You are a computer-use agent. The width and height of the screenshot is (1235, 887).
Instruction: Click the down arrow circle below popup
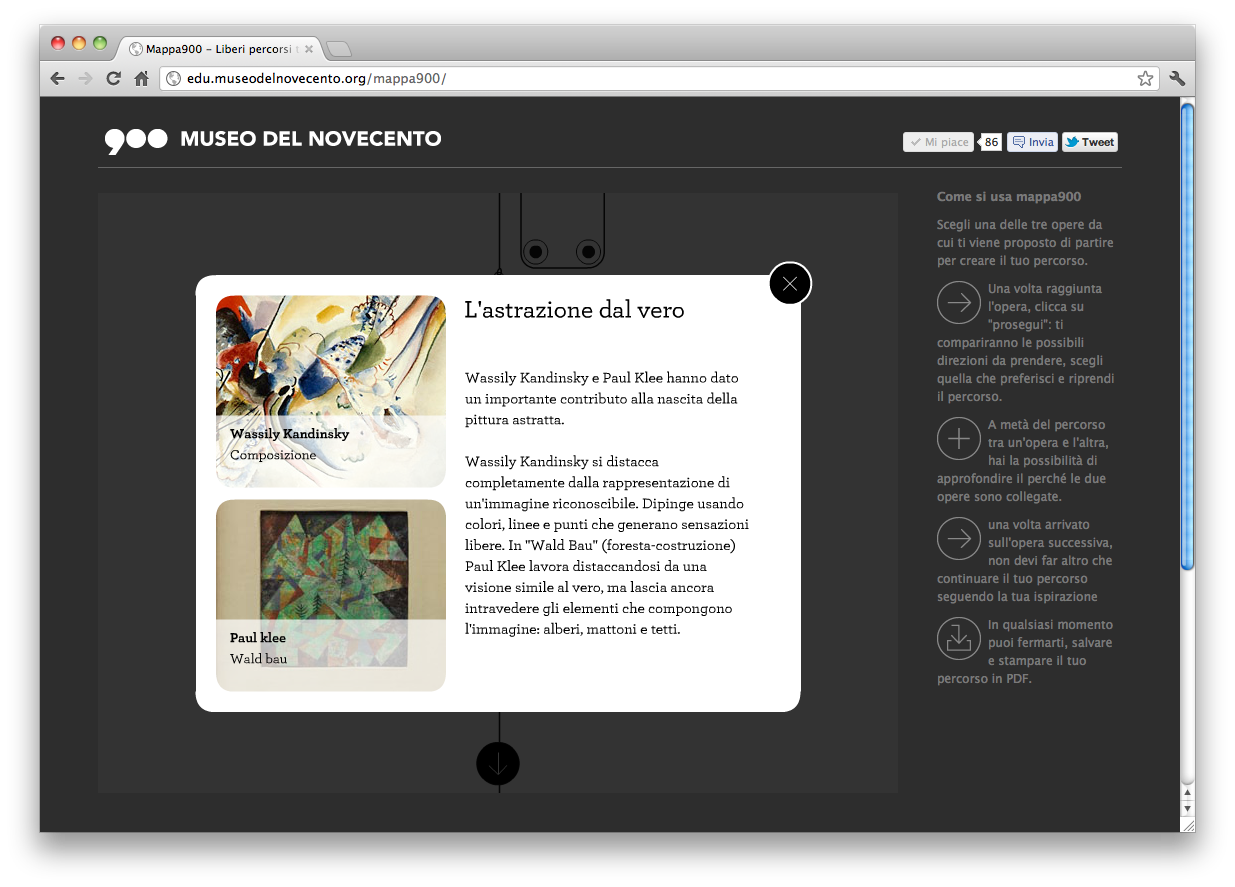click(498, 764)
